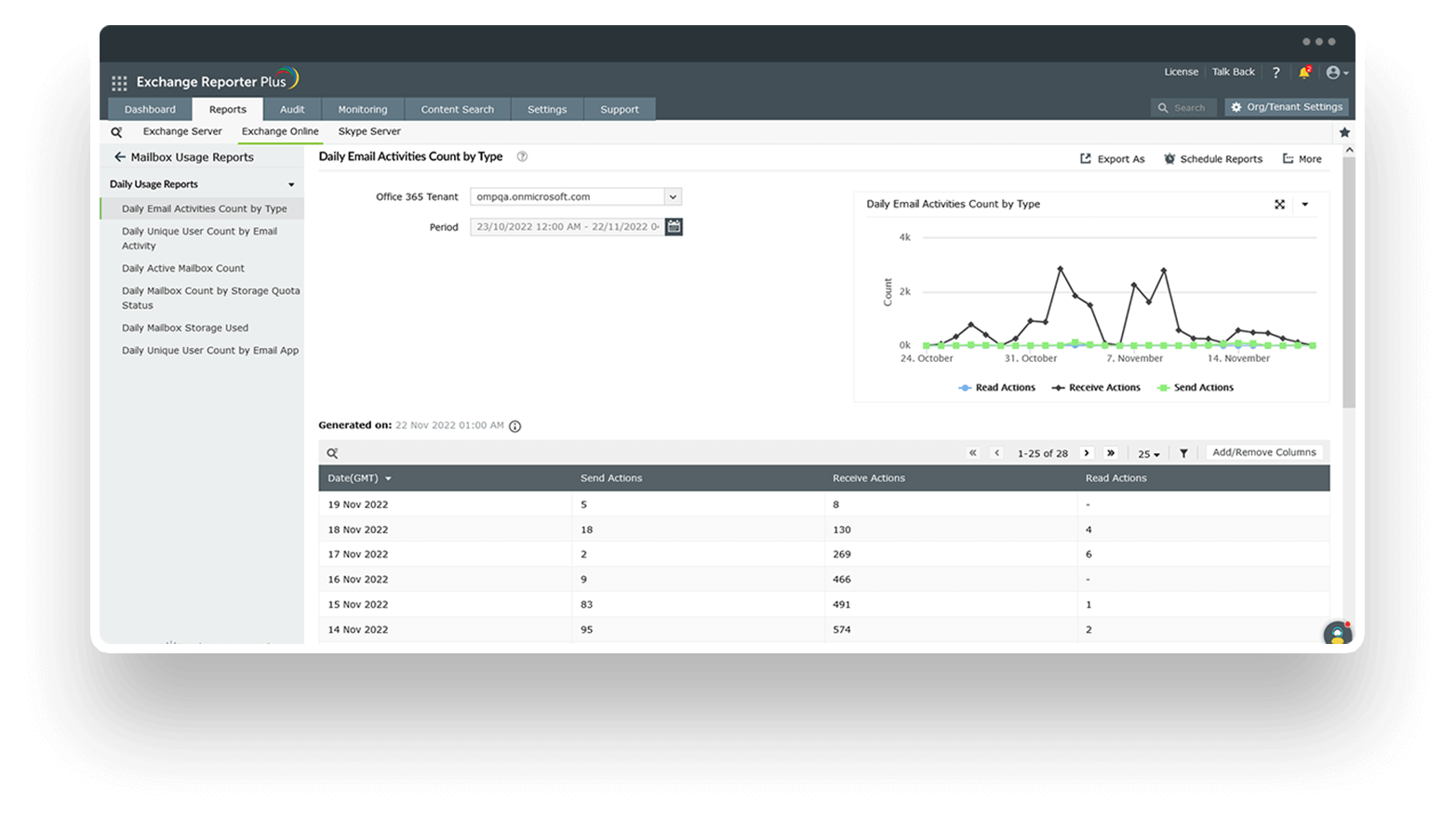The image size is (1456, 819).
Task: Click the favorite star icon
Action: coord(1344,132)
